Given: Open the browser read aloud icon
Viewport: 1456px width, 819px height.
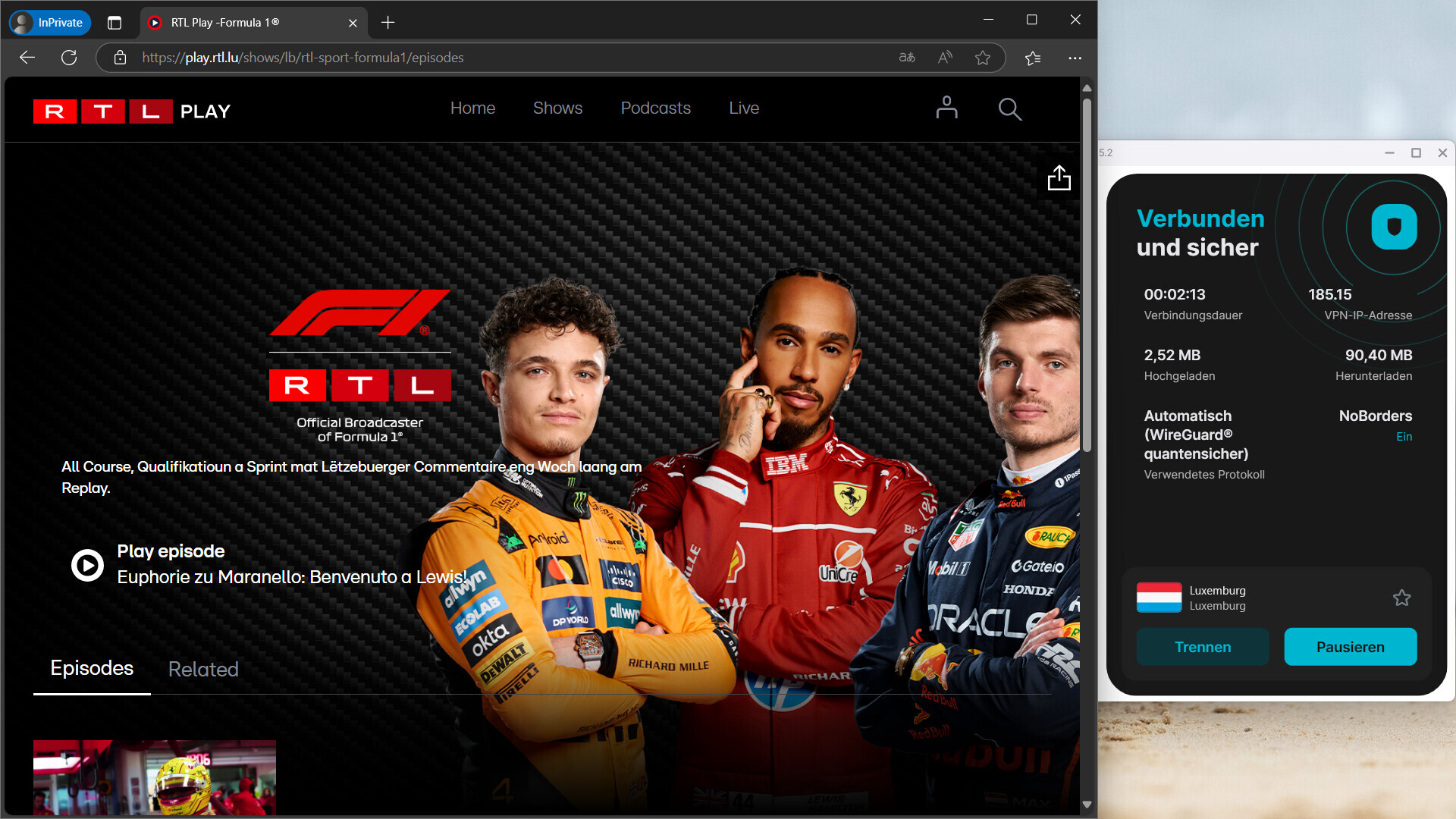Looking at the screenshot, I should coord(945,58).
